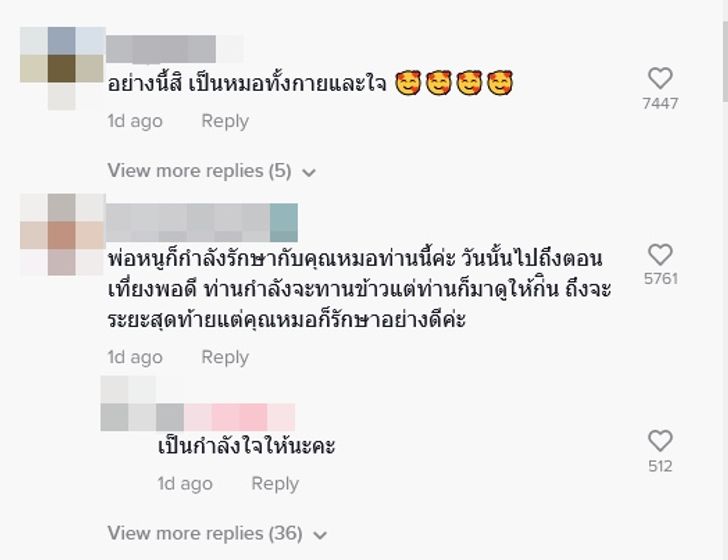Reply to the nested encouragement comment

point(275,483)
